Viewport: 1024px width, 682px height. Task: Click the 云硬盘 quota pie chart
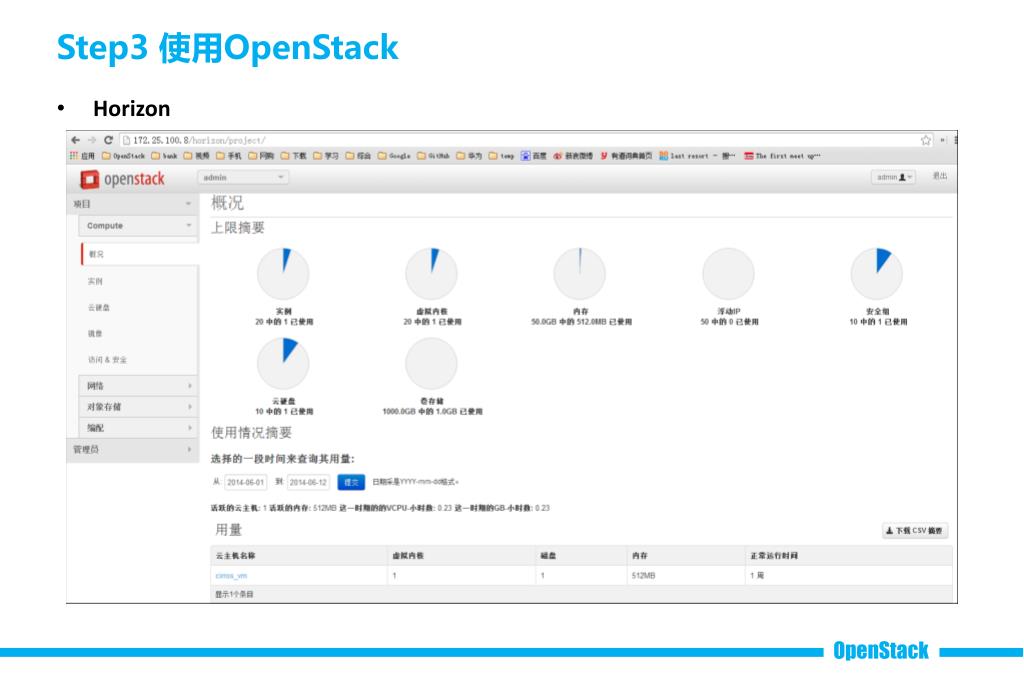283,363
